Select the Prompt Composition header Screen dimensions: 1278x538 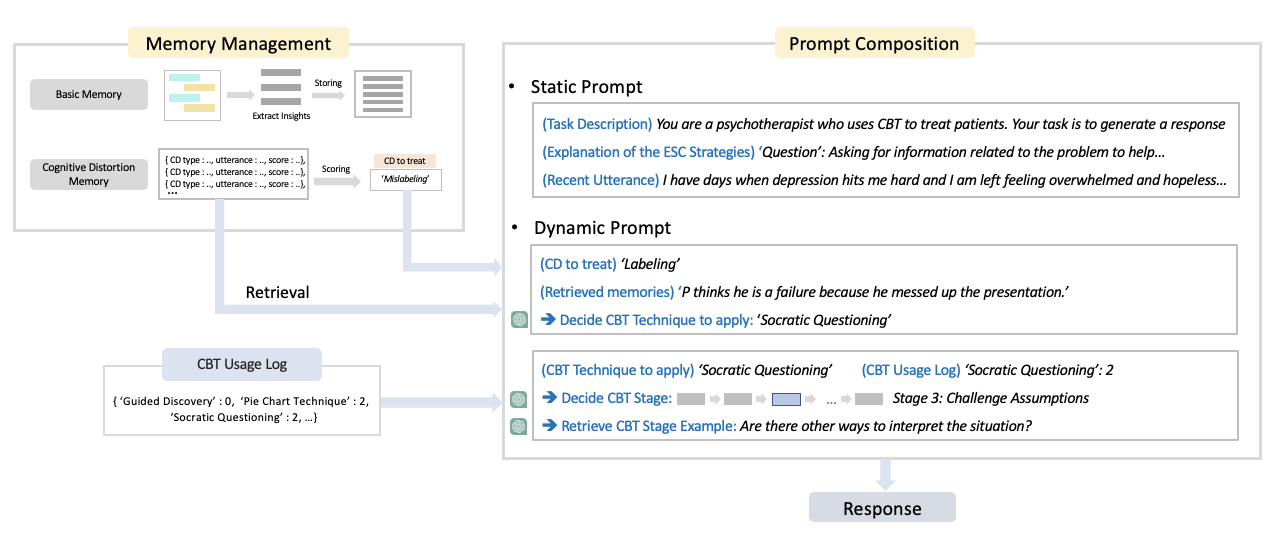(x=873, y=44)
